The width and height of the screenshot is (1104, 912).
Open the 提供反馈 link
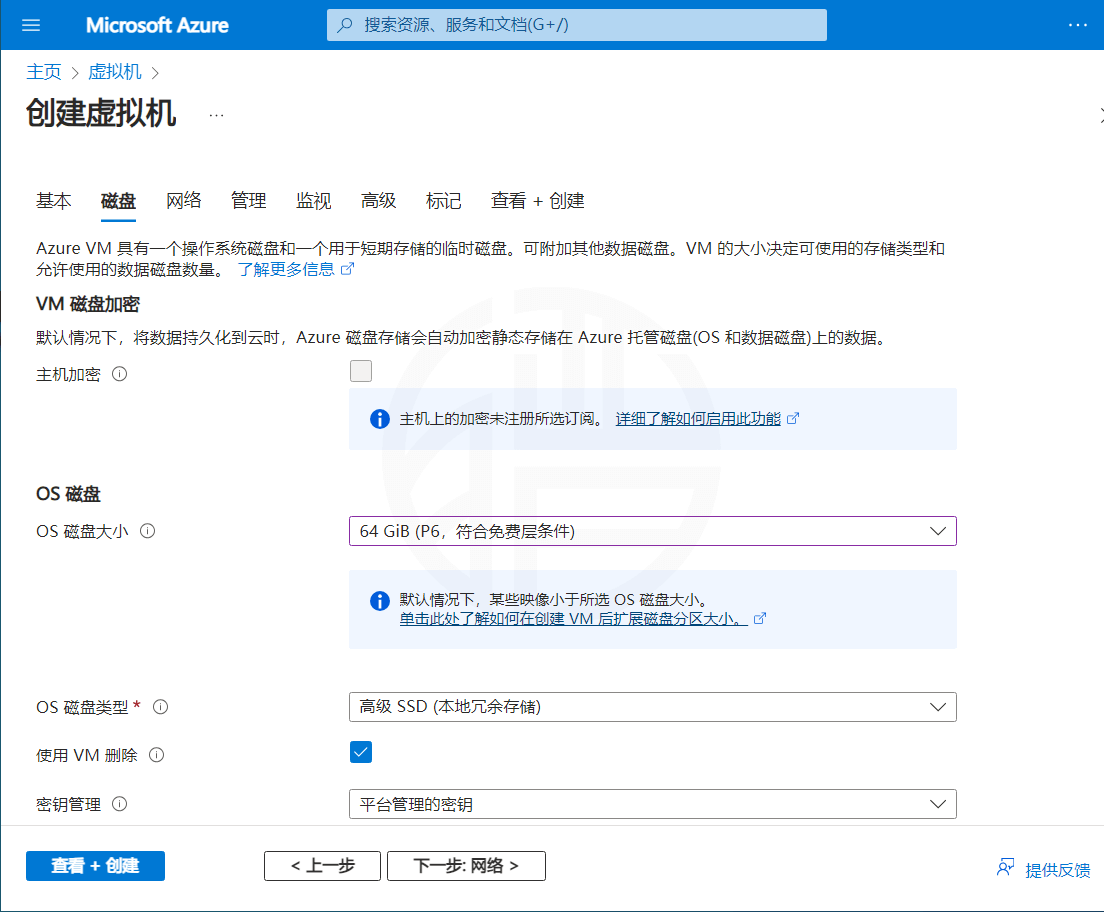tap(1058, 870)
